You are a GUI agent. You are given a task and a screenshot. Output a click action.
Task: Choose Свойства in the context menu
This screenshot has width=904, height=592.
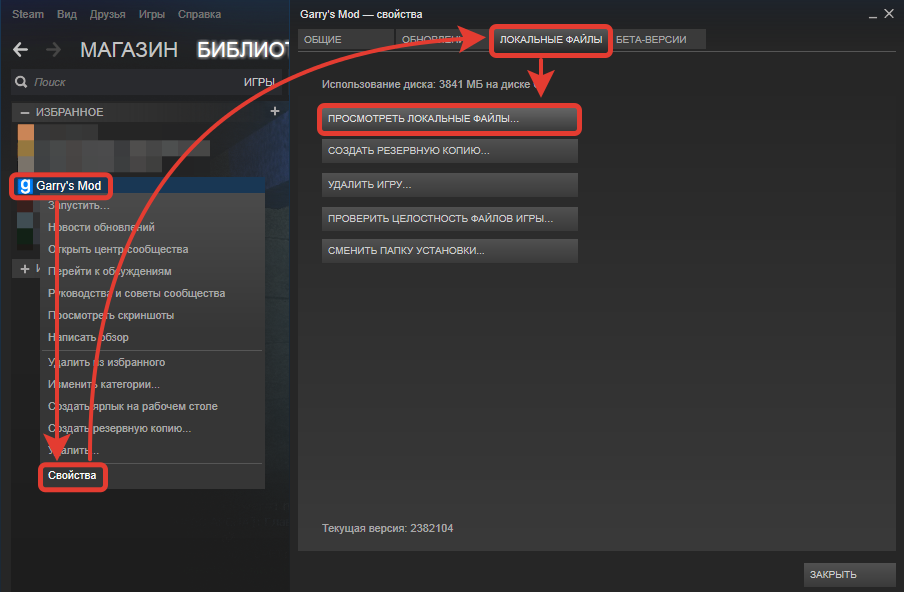pos(72,476)
